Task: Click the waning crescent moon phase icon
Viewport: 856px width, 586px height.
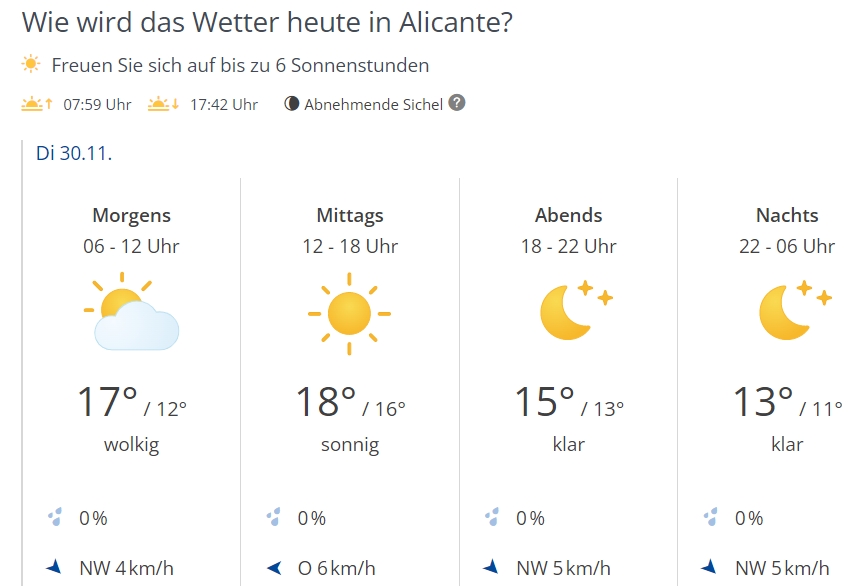Action: pos(292,104)
